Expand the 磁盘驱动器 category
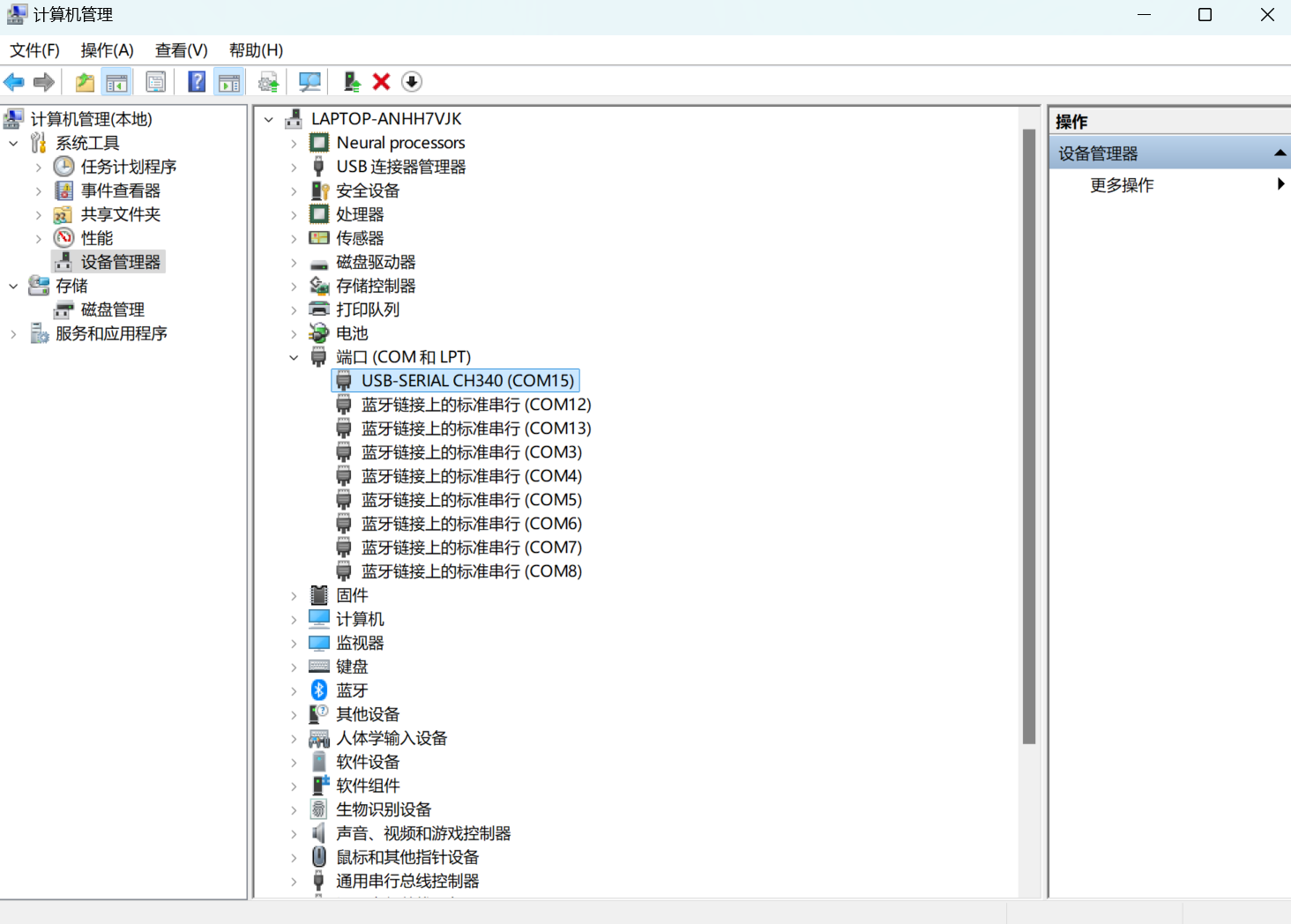This screenshot has height=924, width=1291. coord(294,262)
